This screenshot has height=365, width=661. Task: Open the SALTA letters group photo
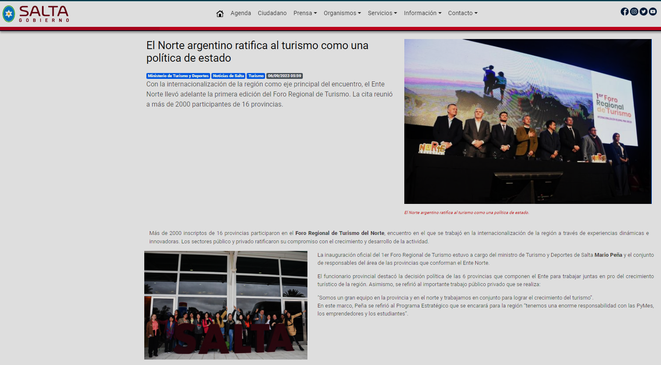(226, 305)
